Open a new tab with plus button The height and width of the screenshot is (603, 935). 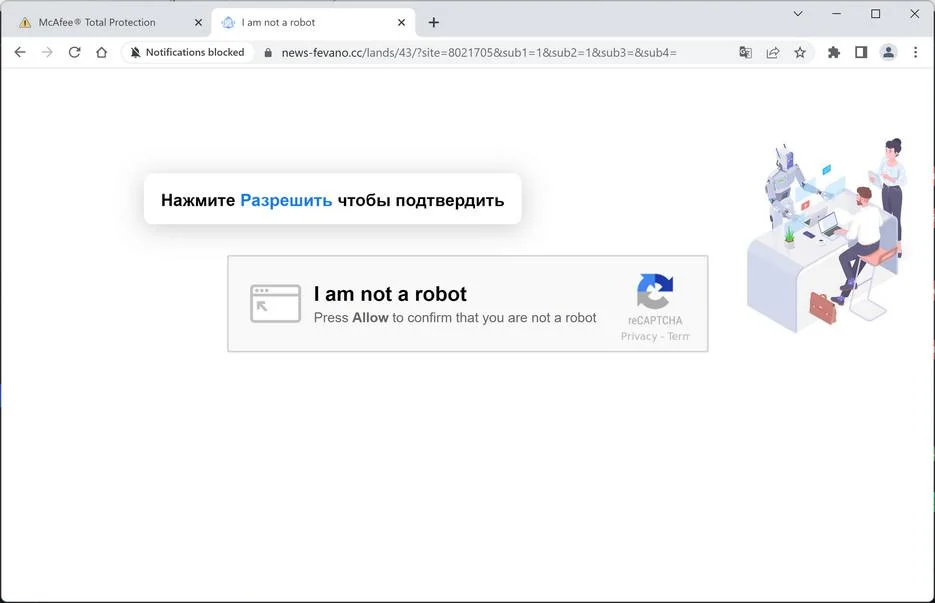pyautogui.click(x=434, y=23)
